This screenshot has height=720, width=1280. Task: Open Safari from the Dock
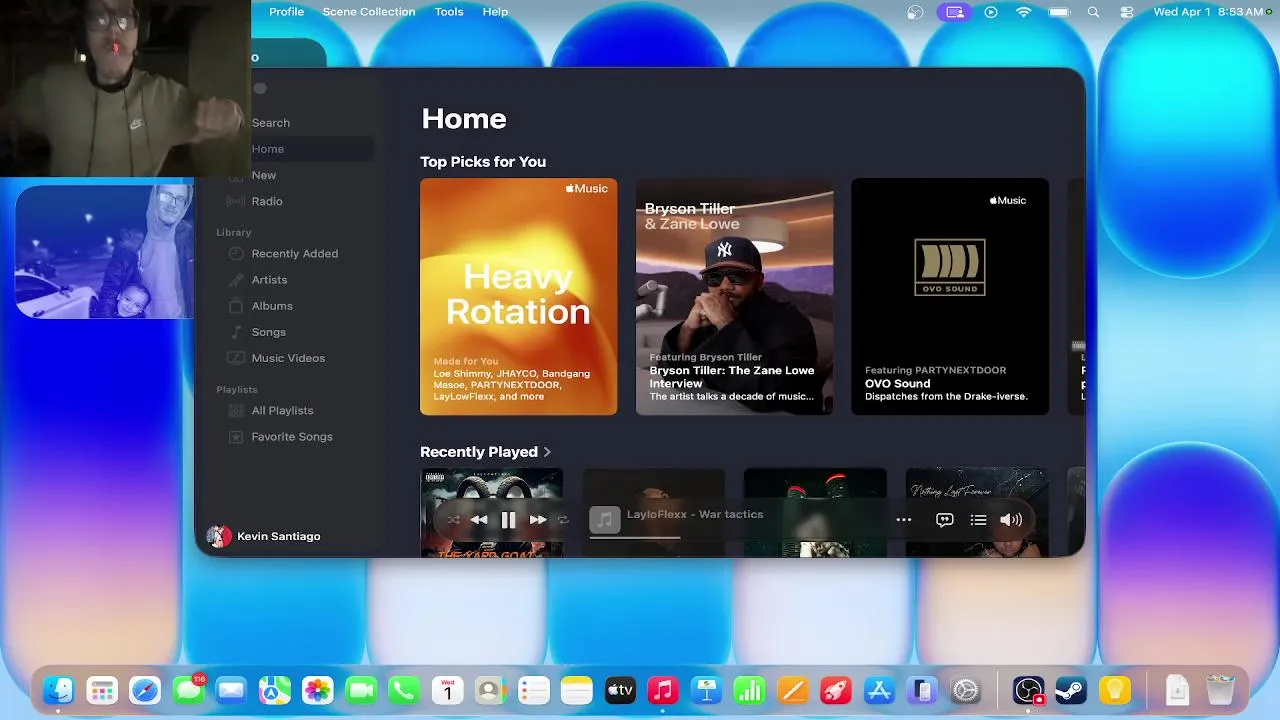pyautogui.click(x=145, y=690)
